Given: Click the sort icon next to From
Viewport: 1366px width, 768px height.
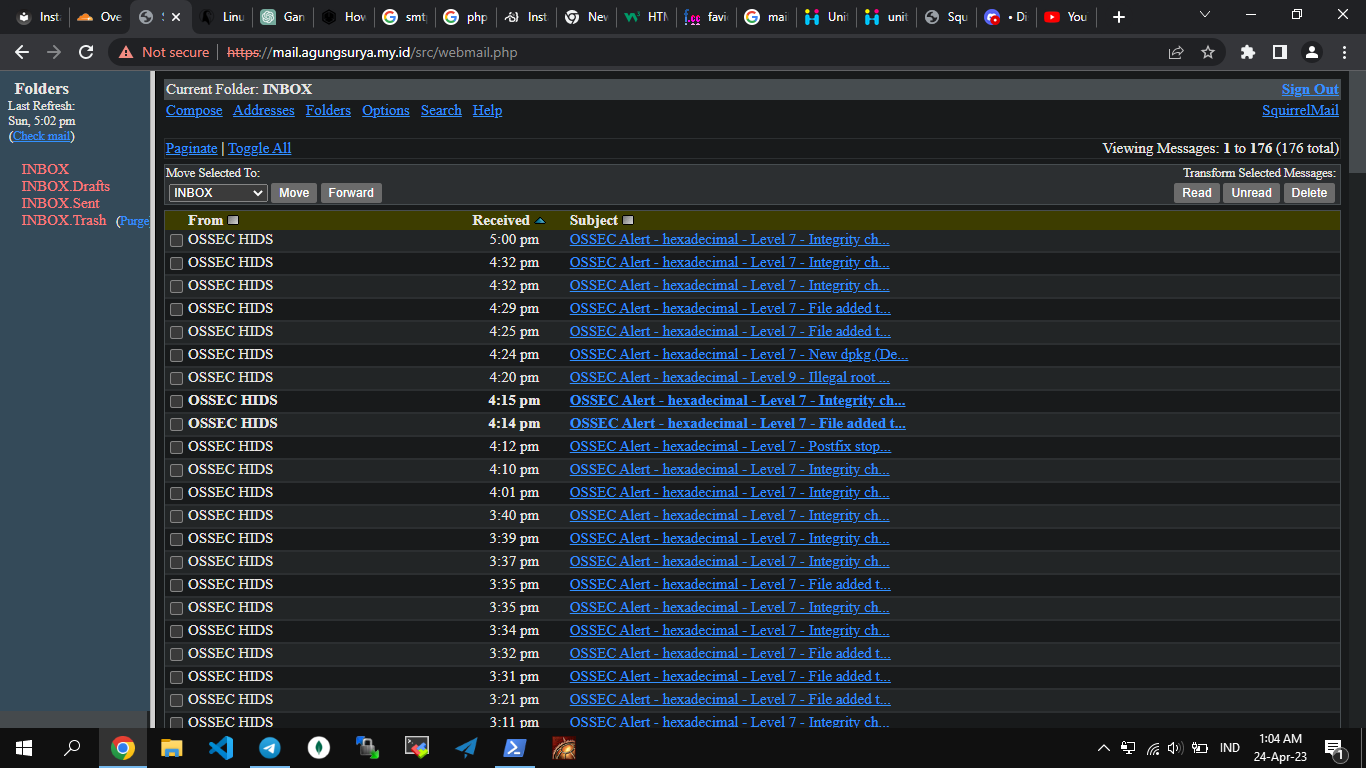Looking at the screenshot, I should 233,220.
